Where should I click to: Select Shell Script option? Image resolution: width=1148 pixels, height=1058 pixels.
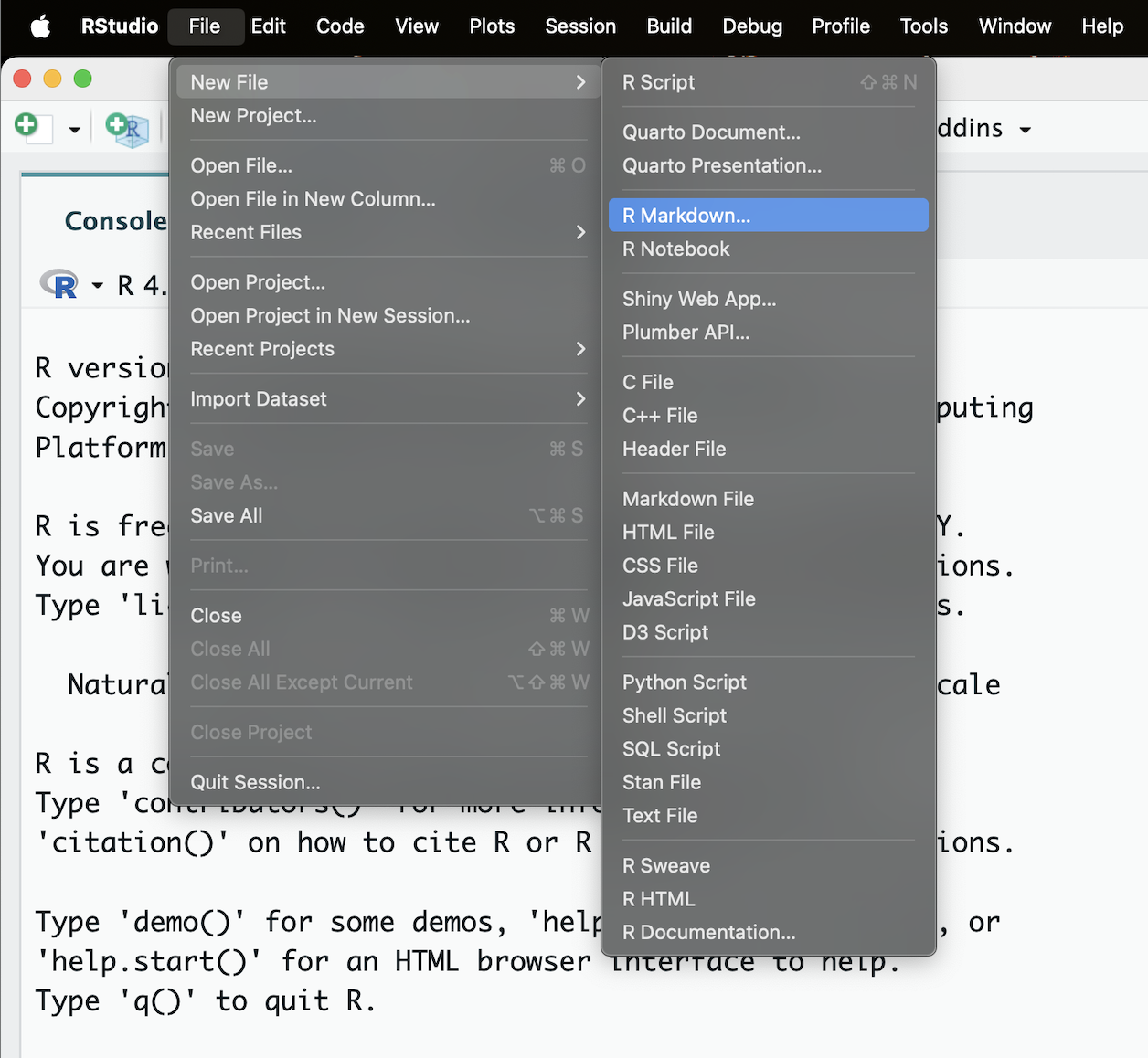[769, 715]
